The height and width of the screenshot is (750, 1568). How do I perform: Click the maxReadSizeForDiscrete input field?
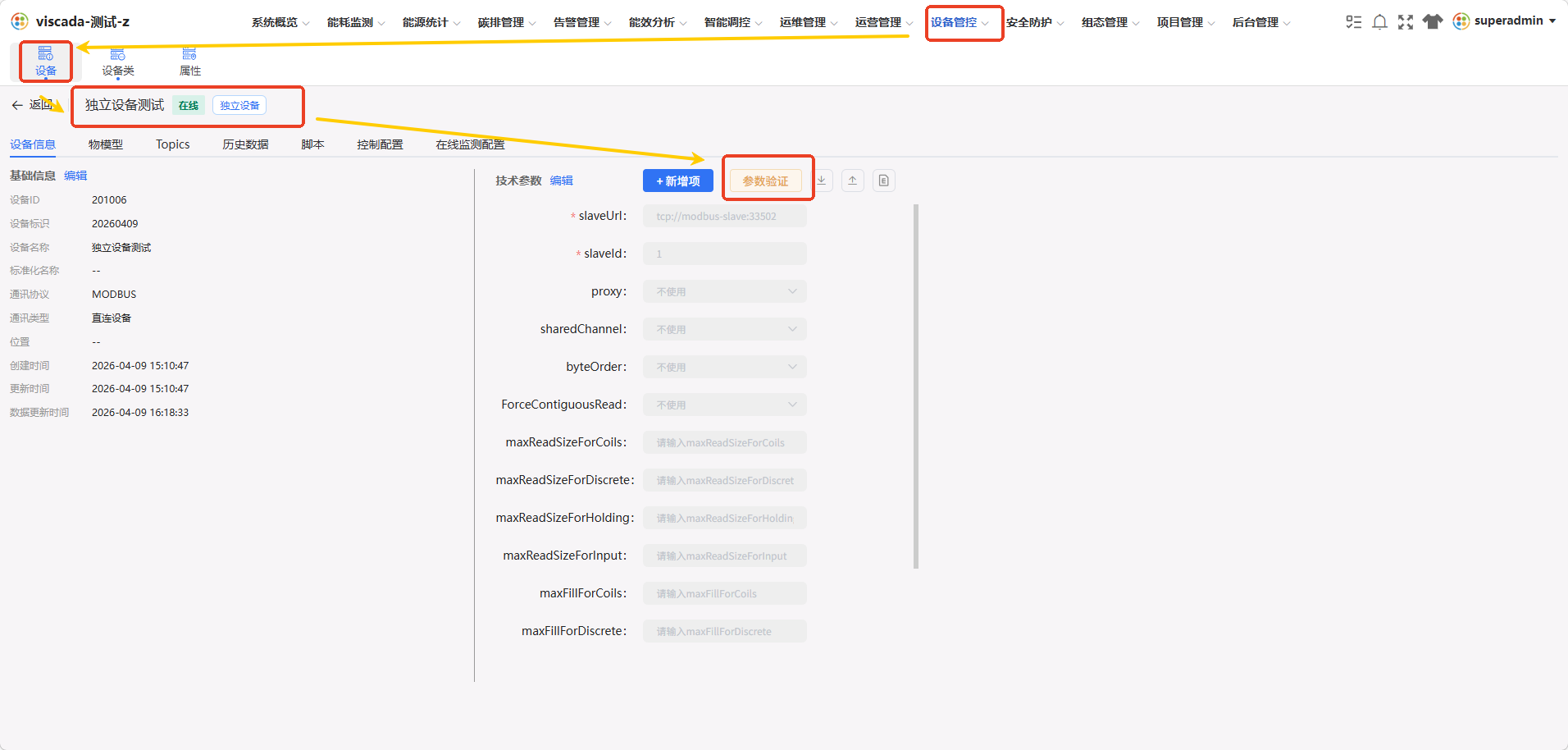(725, 480)
